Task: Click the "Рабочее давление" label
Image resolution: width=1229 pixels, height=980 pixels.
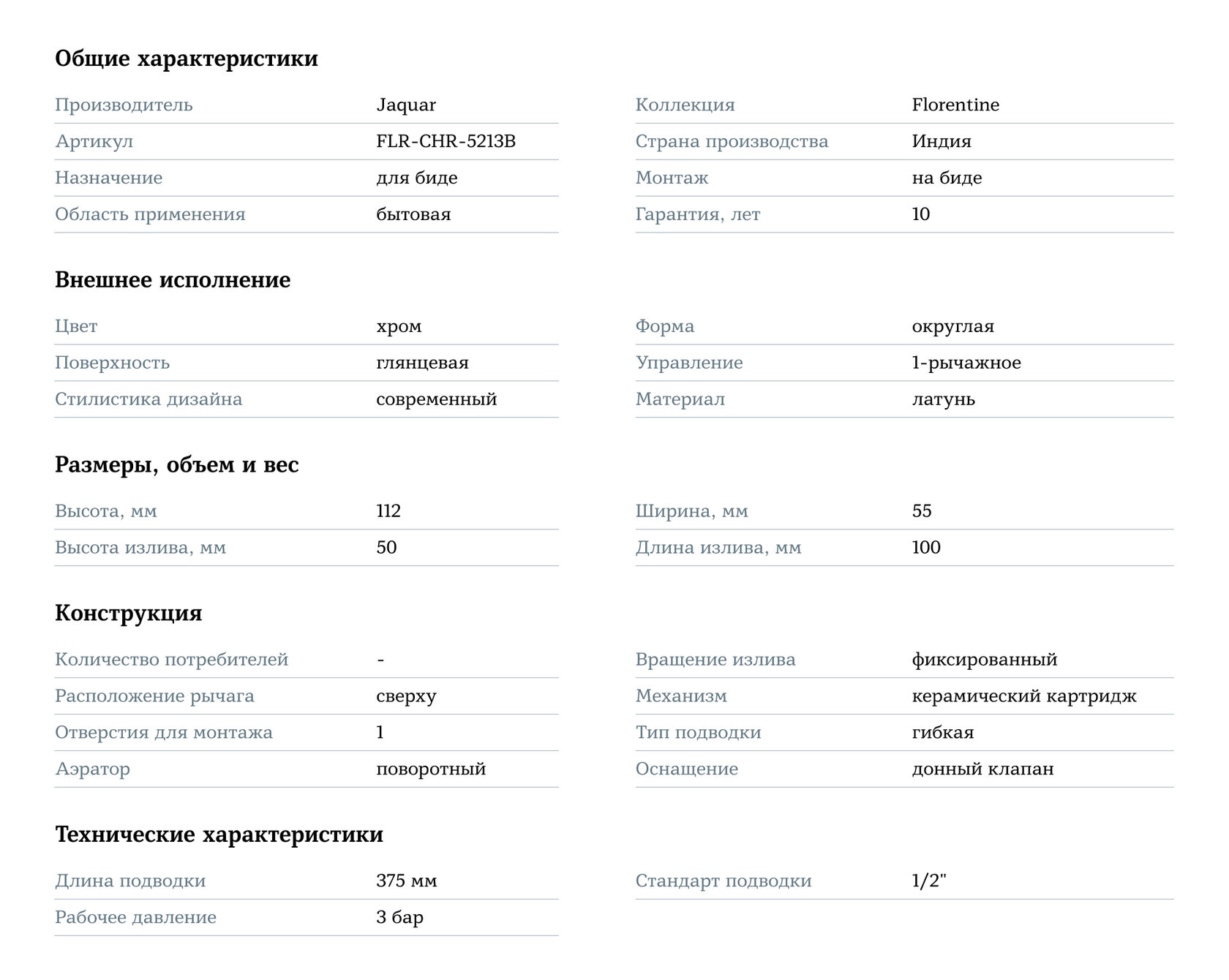Action: coord(136,919)
